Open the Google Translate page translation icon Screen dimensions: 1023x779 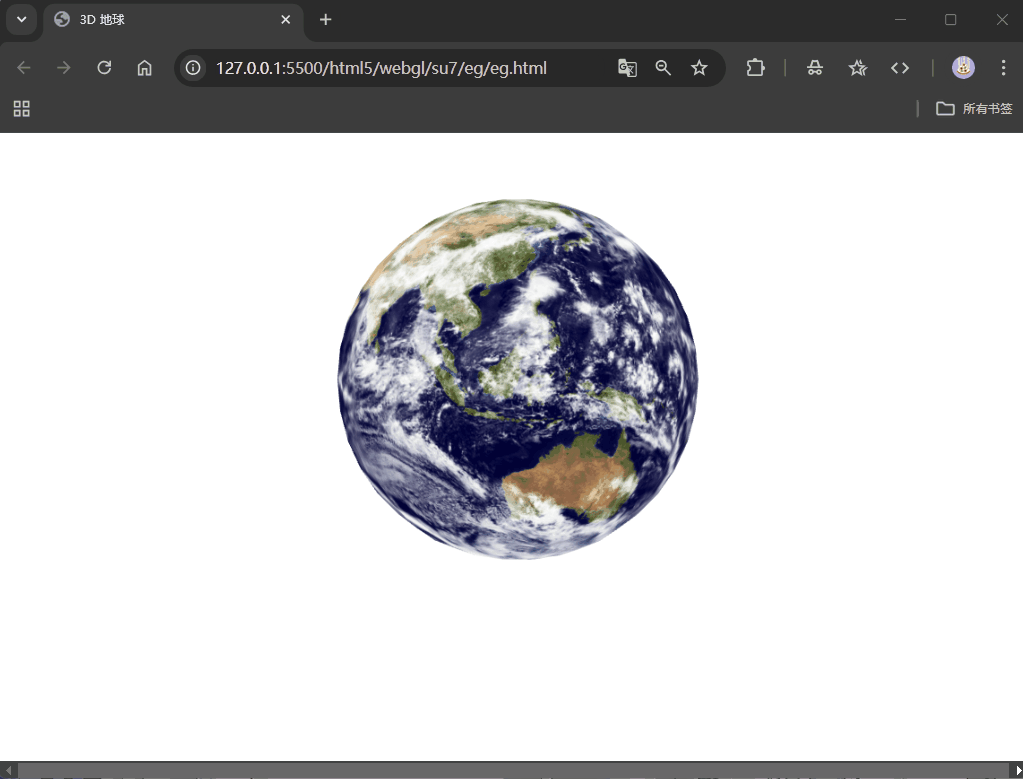pyautogui.click(x=627, y=68)
